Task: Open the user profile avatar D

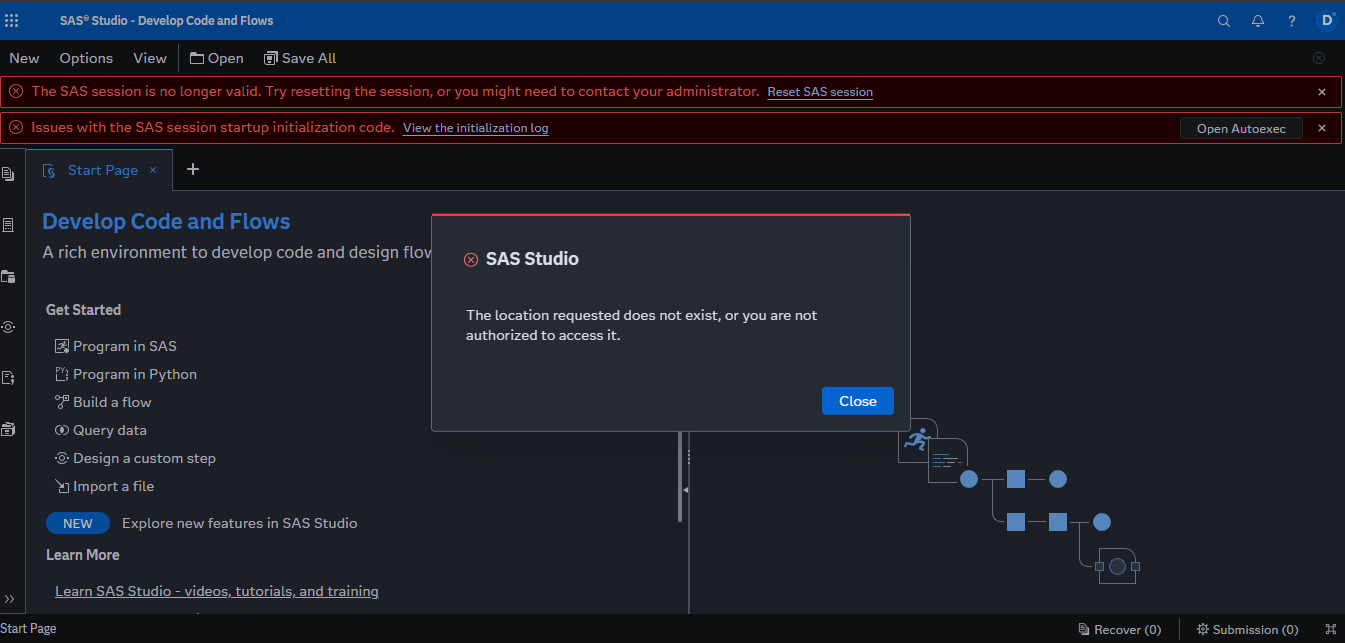Action: 1326,20
